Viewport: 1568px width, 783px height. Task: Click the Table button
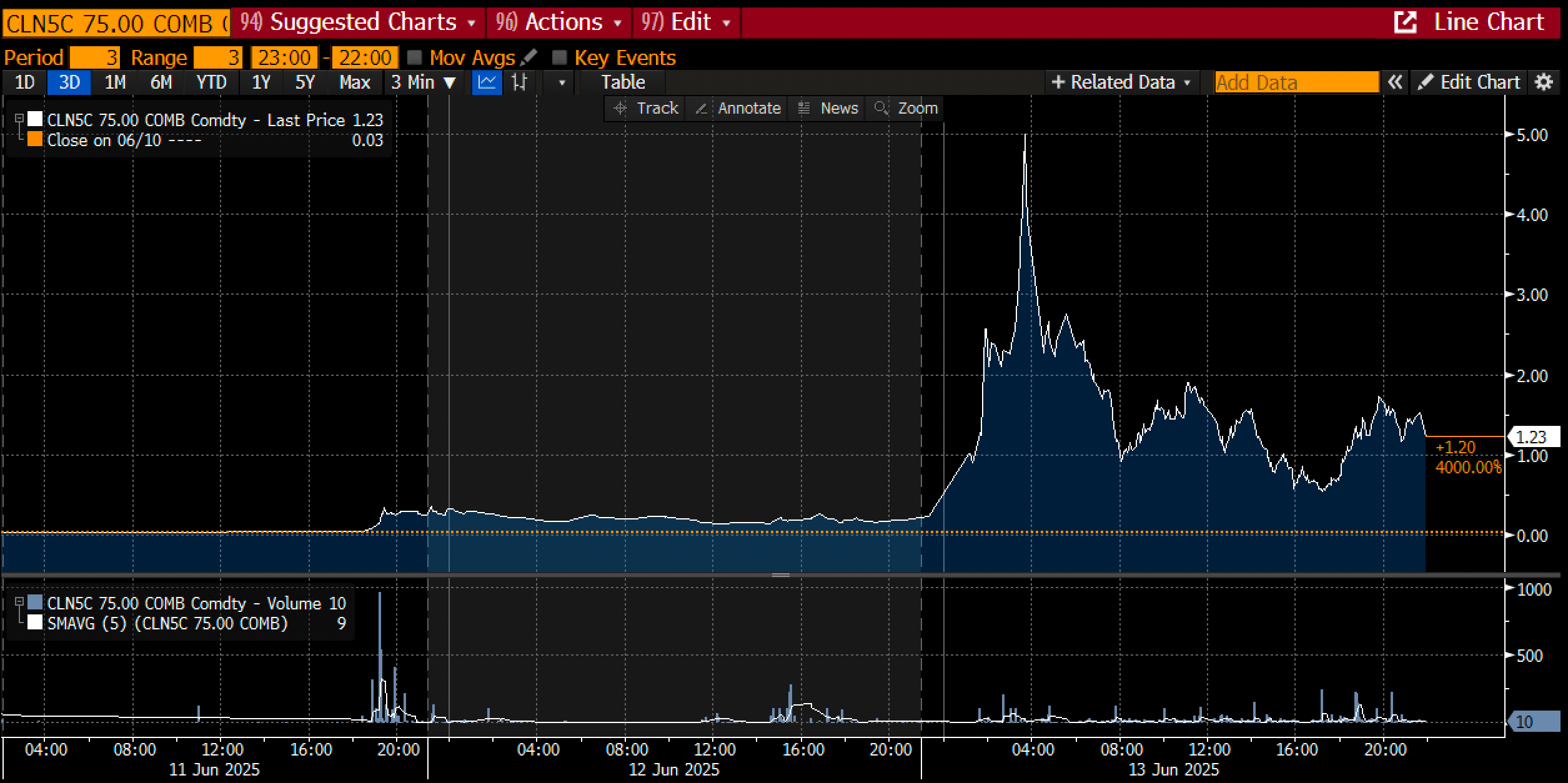click(x=623, y=82)
